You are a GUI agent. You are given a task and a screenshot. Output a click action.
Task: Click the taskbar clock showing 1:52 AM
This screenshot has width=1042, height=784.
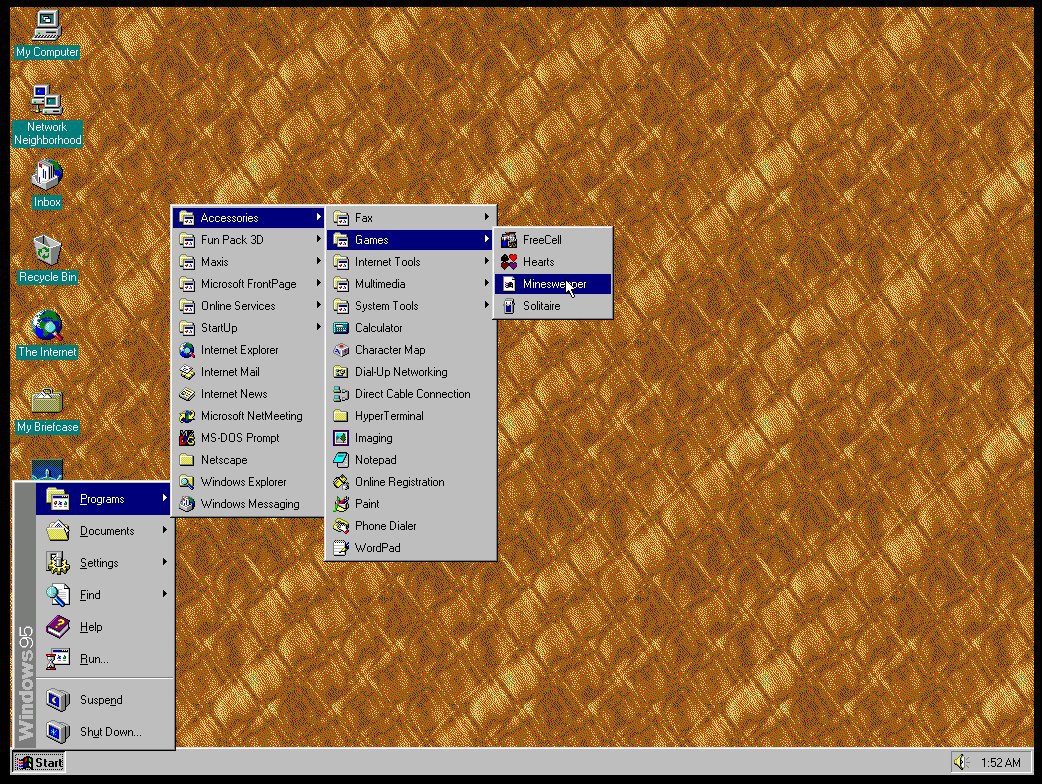(x=1001, y=763)
